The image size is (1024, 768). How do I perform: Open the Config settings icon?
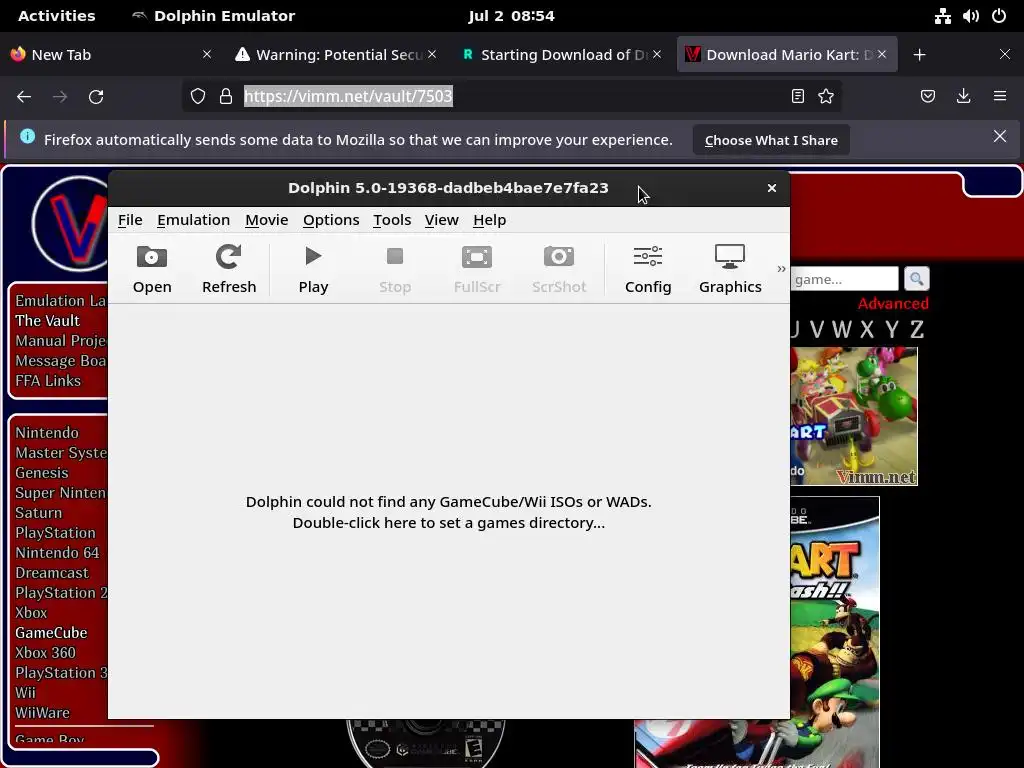coord(648,269)
